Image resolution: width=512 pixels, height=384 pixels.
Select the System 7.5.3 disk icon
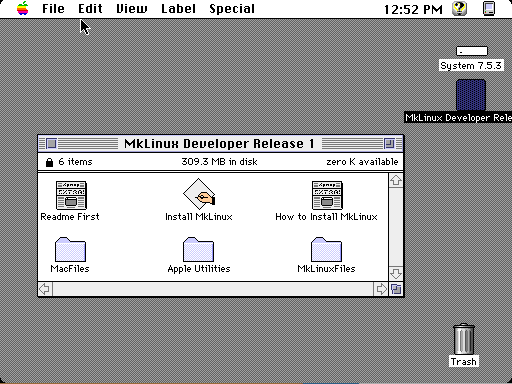click(x=472, y=51)
